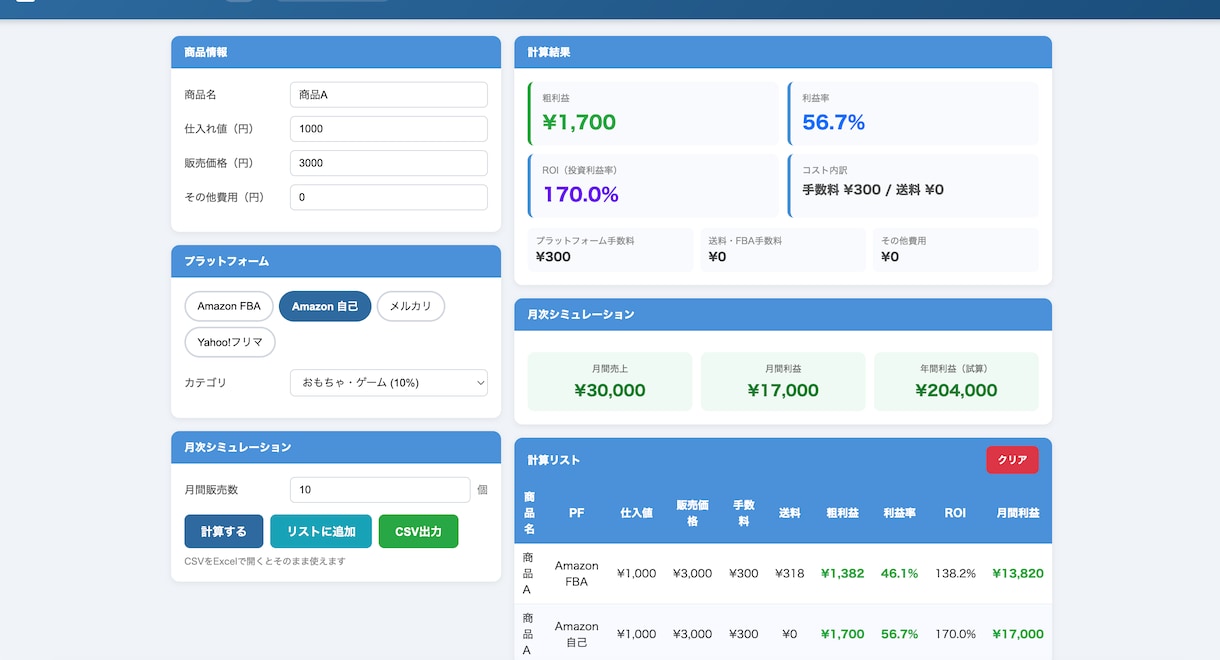Click the 販売価格（円）input

389,163
